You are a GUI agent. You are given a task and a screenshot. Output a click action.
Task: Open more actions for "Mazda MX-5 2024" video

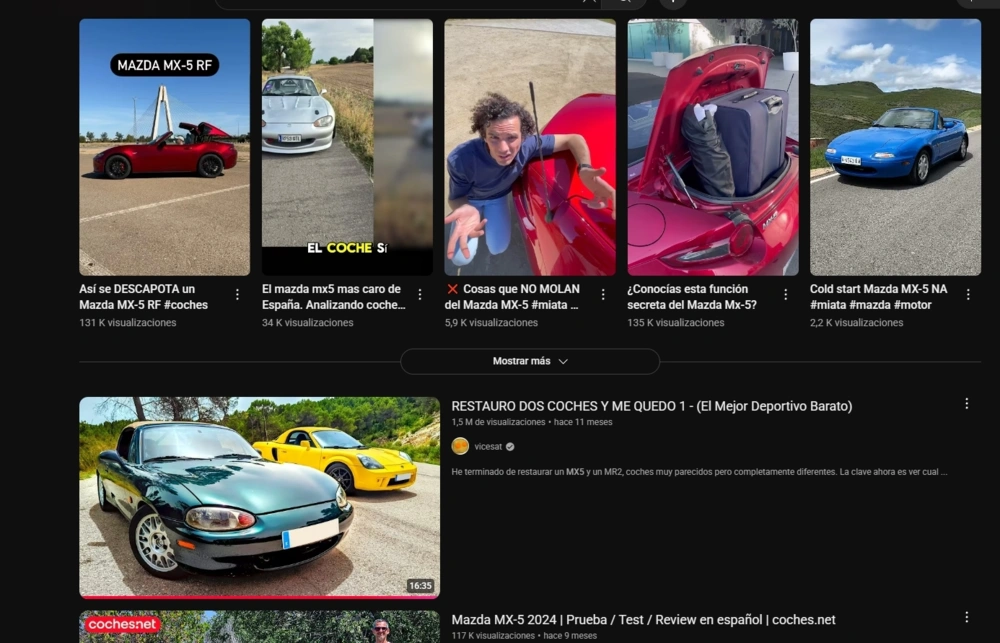pyautogui.click(x=966, y=618)
